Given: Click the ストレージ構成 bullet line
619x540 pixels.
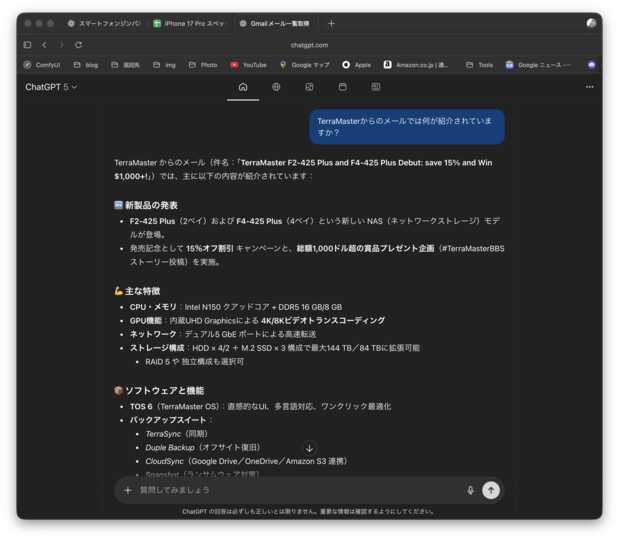Looking at the screenshot, I should [275, 348].
